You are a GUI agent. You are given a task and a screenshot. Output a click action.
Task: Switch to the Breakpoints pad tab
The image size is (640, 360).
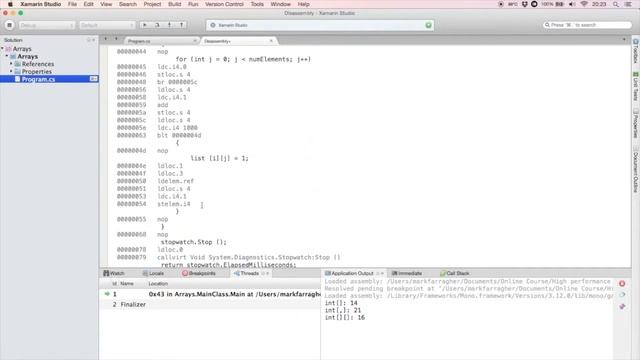(x=199, y=273)
